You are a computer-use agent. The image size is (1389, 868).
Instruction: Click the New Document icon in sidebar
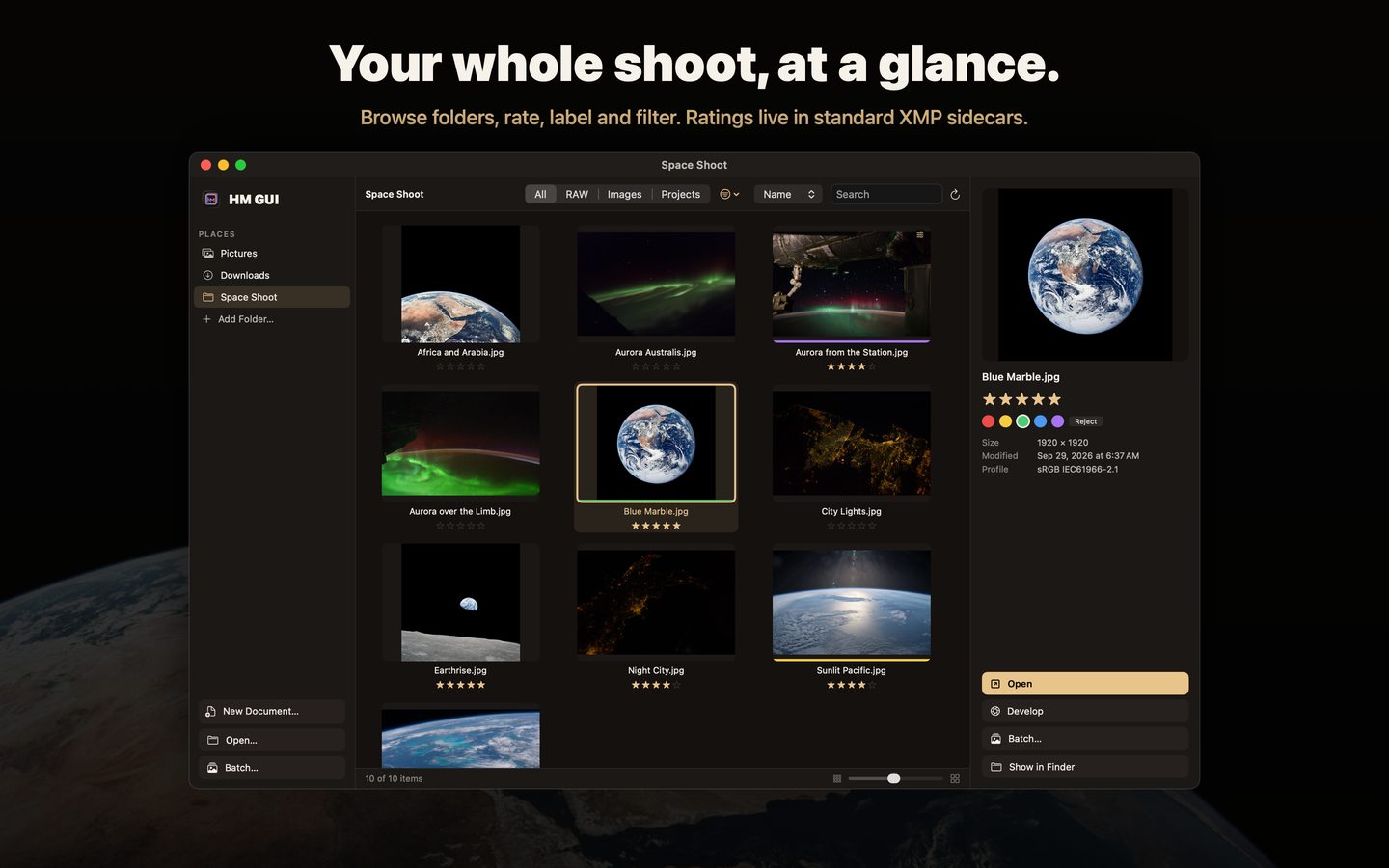click(211, 711)
